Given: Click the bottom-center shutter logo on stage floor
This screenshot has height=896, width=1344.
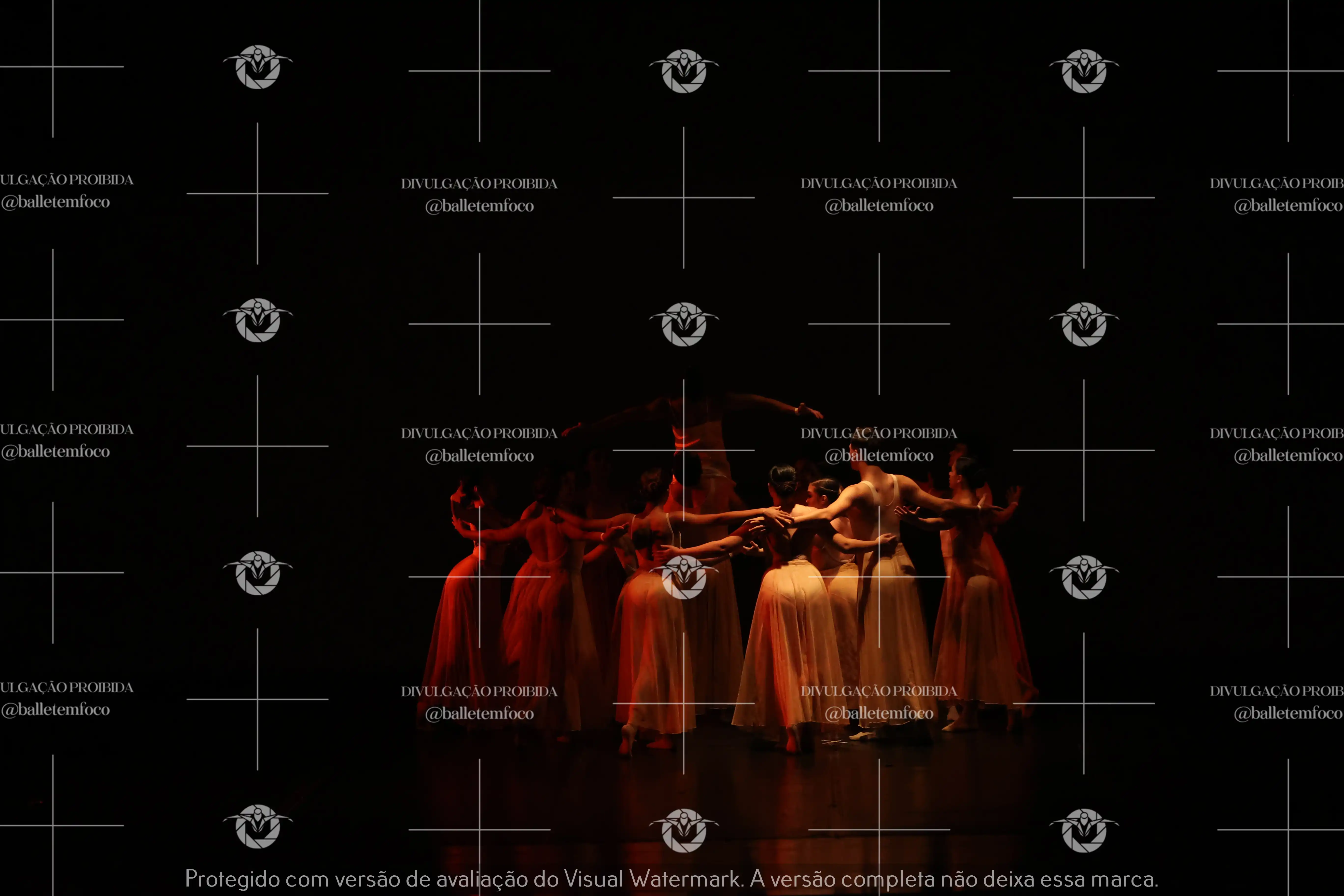Looking at the screenshot, I should pos(684,830).
